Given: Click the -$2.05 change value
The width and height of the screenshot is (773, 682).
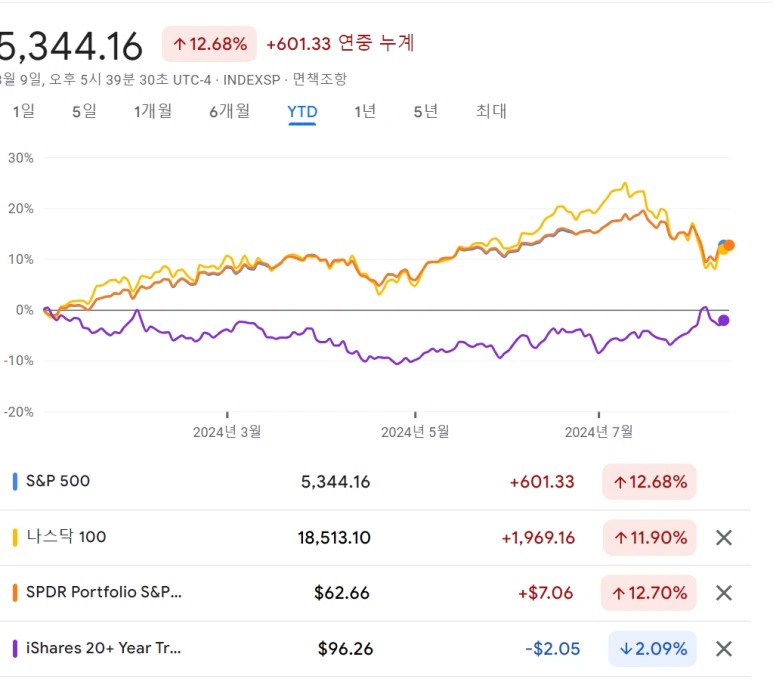Looking at the screenshot, I should click(553, 648).
